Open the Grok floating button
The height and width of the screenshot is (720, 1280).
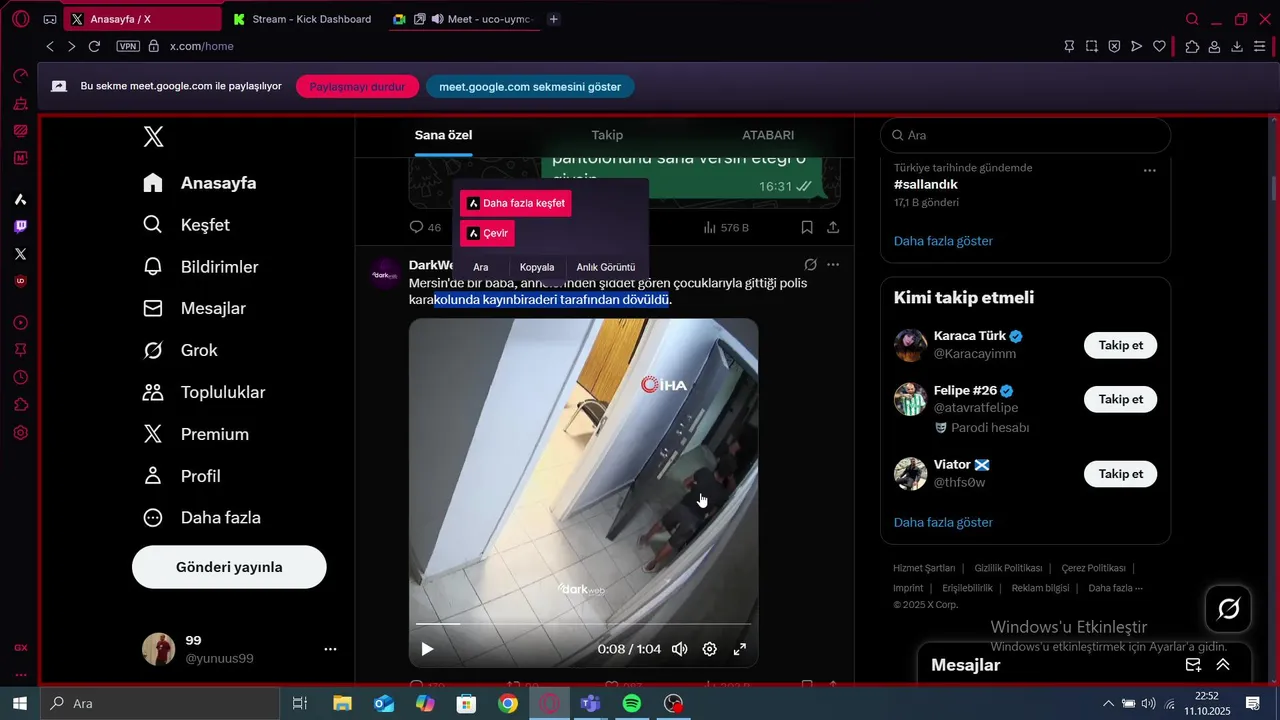pyautogui.click(x=1228, y=608)
